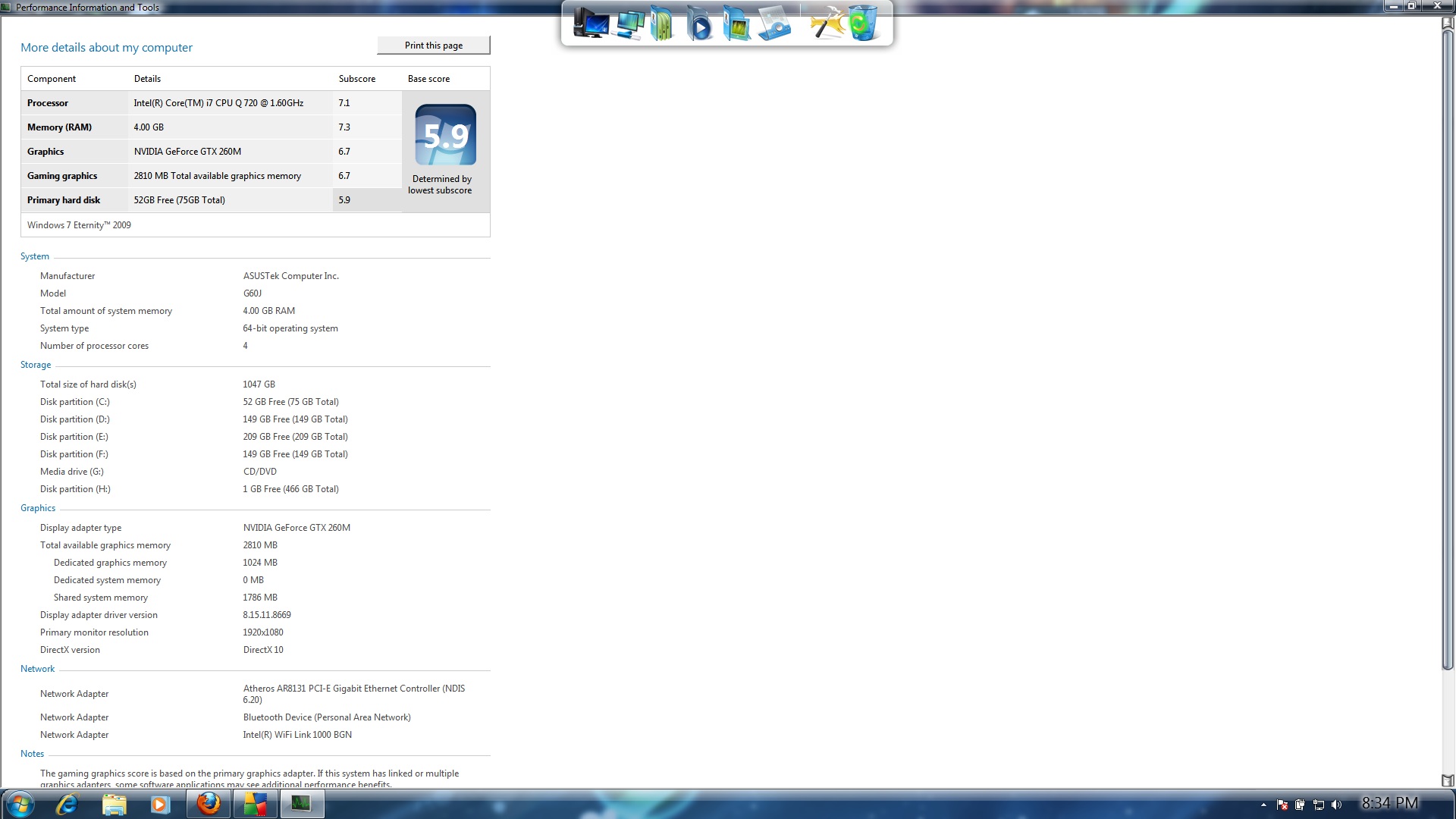Click the DirectX 10 value
Image resolution: width=1456 pixels, height=819 pixels.
click(x=263, y=650)
